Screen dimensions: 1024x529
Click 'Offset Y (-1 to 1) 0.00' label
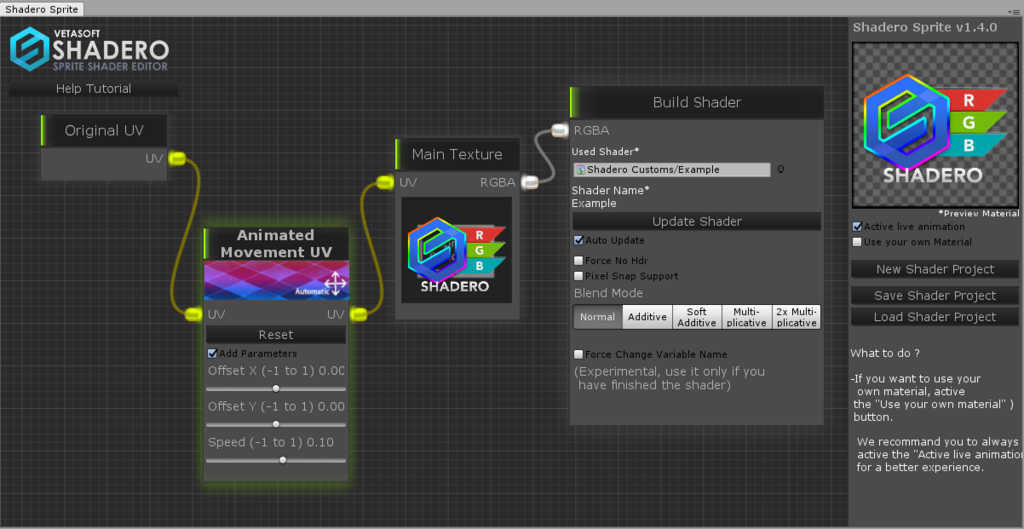(276, 407)
